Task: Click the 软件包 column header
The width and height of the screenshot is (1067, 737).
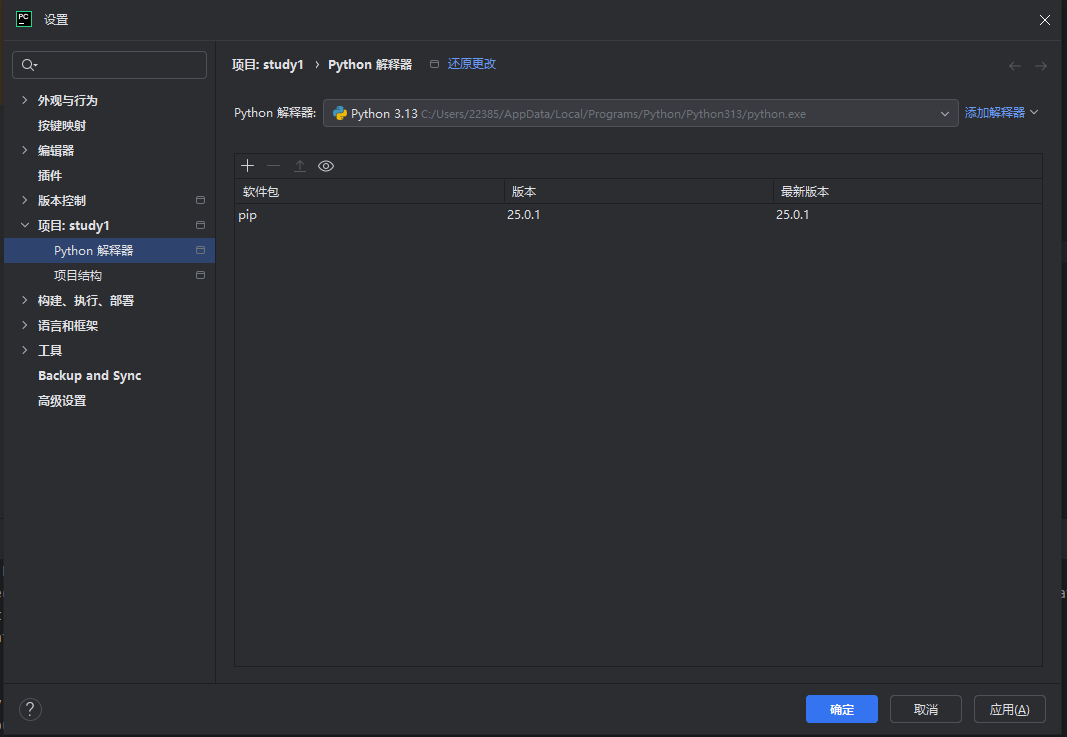Action: 370,191
